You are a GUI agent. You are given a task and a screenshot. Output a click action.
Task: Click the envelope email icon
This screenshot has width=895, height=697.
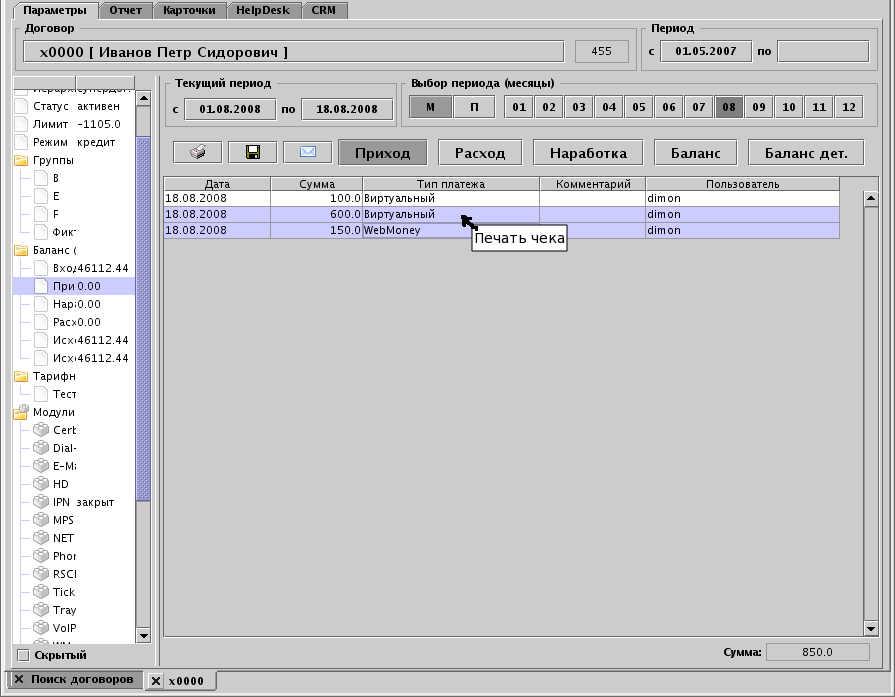[x=308, y=152]
